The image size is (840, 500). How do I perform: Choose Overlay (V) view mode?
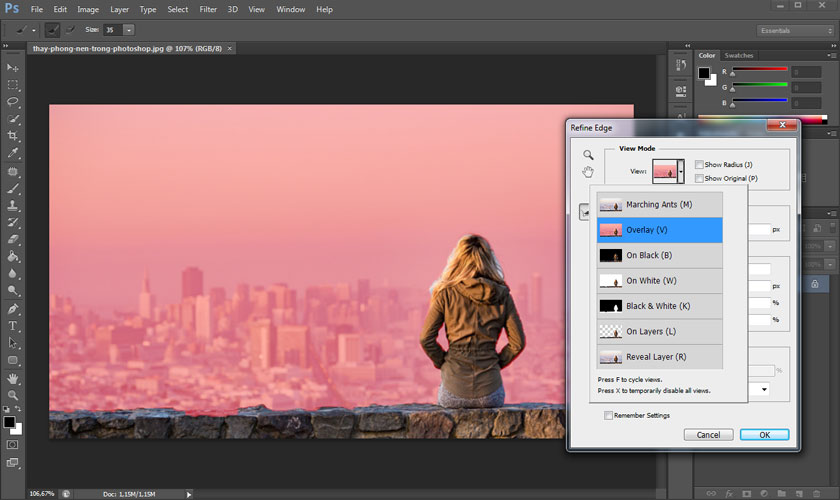(x=659, y=230)
